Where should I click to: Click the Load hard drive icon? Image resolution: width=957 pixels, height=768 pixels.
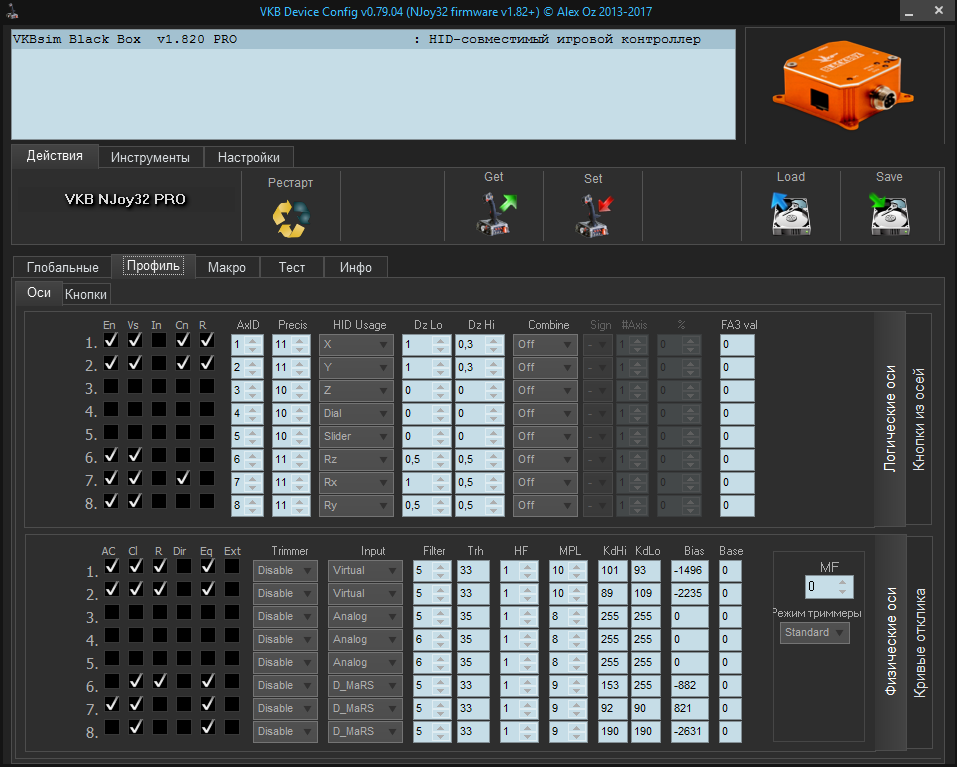pyautogui.click(x=790, y=213)
